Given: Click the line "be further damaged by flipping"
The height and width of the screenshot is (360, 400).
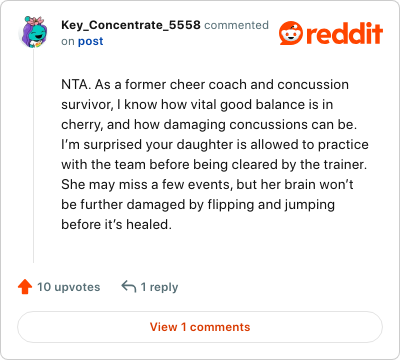Looking at the screenshot, I should (198, 205).
